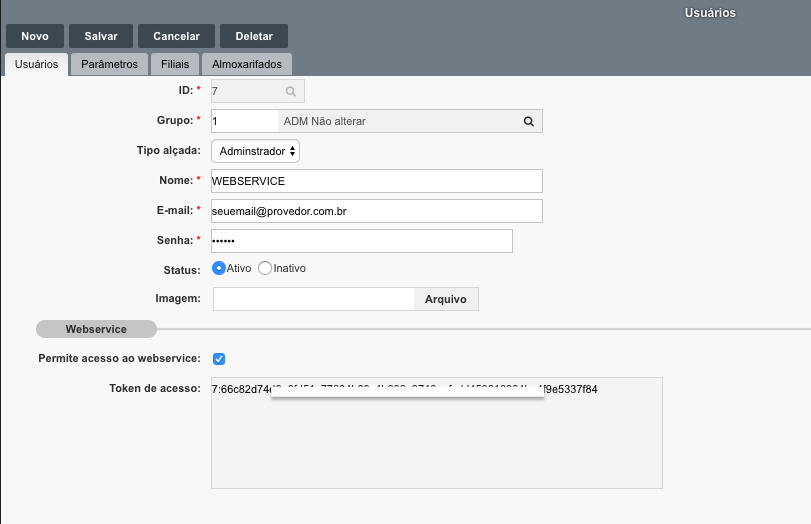Image resolution: width=811 pixels, height=524 pixels.
Task: Focus the E-mail text field
Action: (x=376, y=211)
